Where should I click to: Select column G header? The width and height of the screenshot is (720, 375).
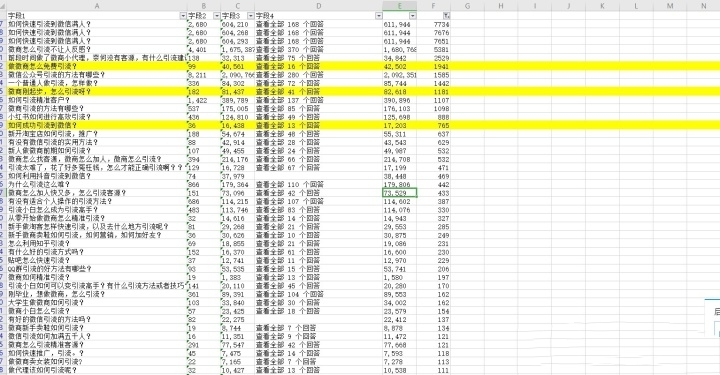[467, 6]
